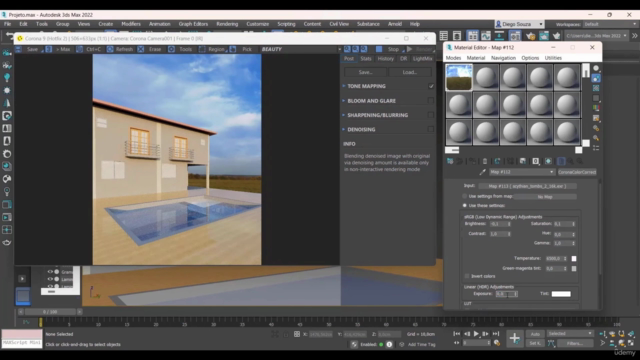Click the Reset Map trash icon in Material Editor
The height and width of the screenshot is (360, 640).
tap(485, 161)
